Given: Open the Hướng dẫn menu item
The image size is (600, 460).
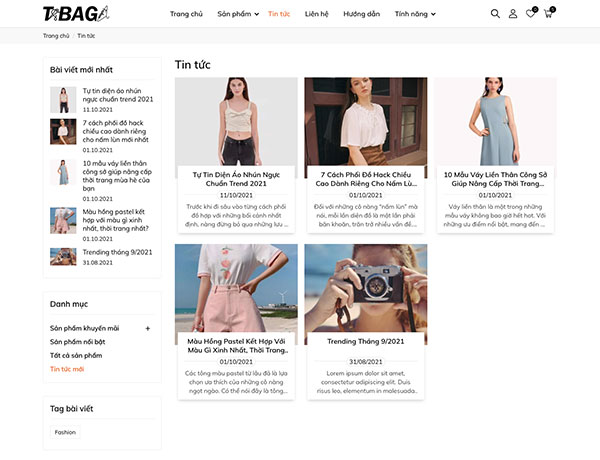Looking at the screenshot, I should click(x=362, y=14).
